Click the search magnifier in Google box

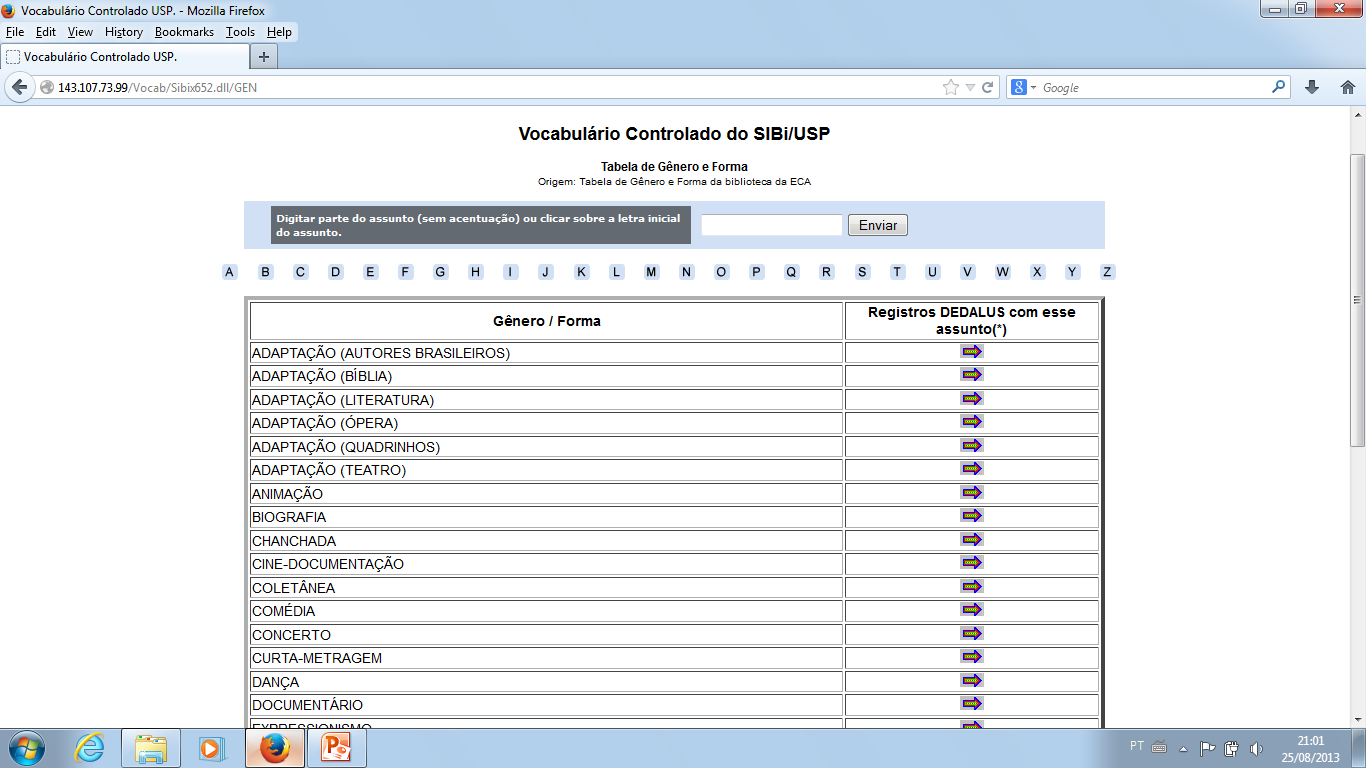point(1279,87)
